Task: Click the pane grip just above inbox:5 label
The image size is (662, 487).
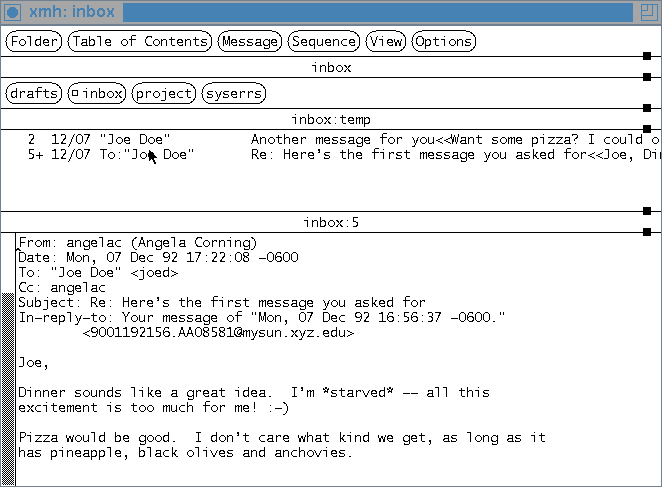Action: 647,211
